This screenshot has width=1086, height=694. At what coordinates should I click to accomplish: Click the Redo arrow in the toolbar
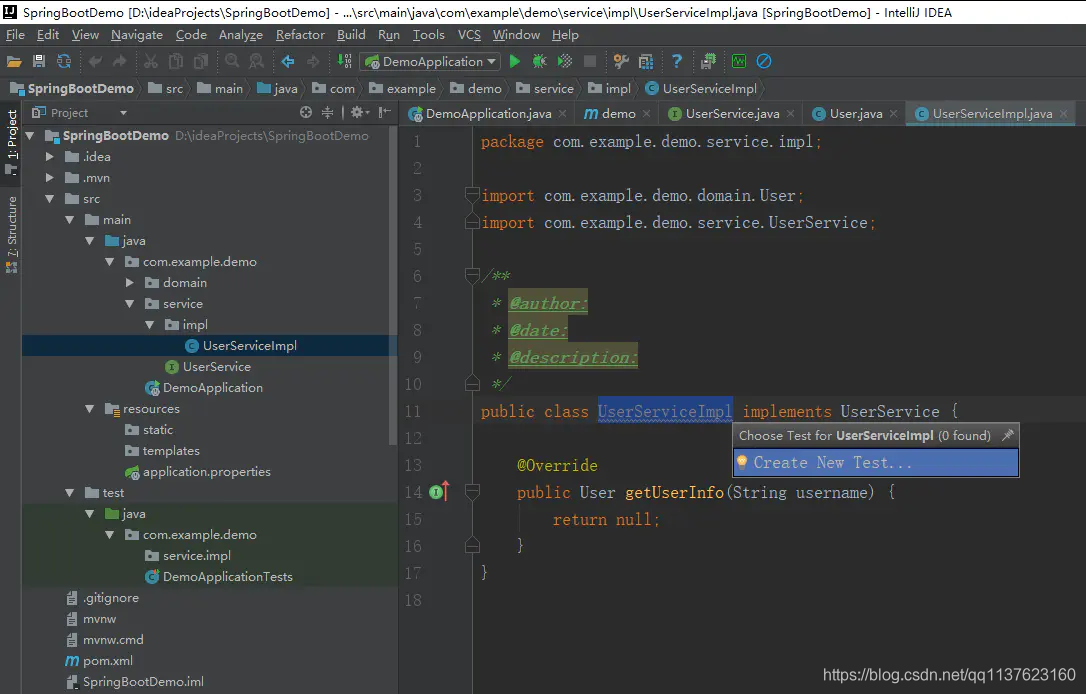click(120, 62)
